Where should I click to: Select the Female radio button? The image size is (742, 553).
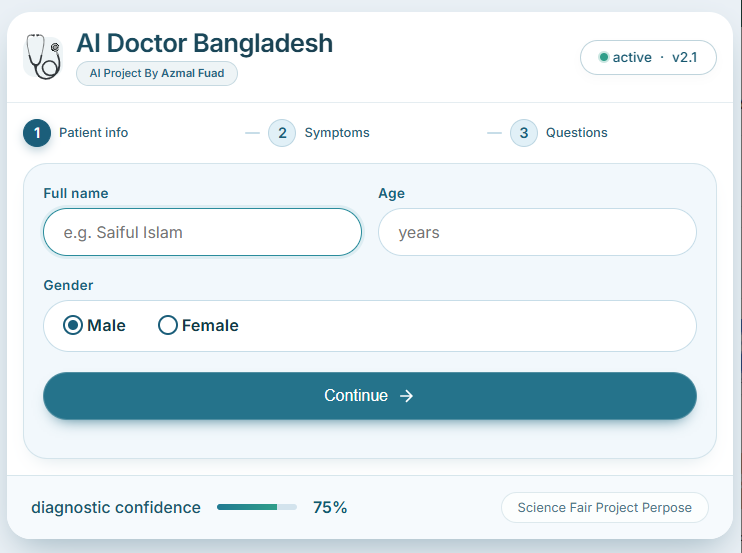click(168, 325)
